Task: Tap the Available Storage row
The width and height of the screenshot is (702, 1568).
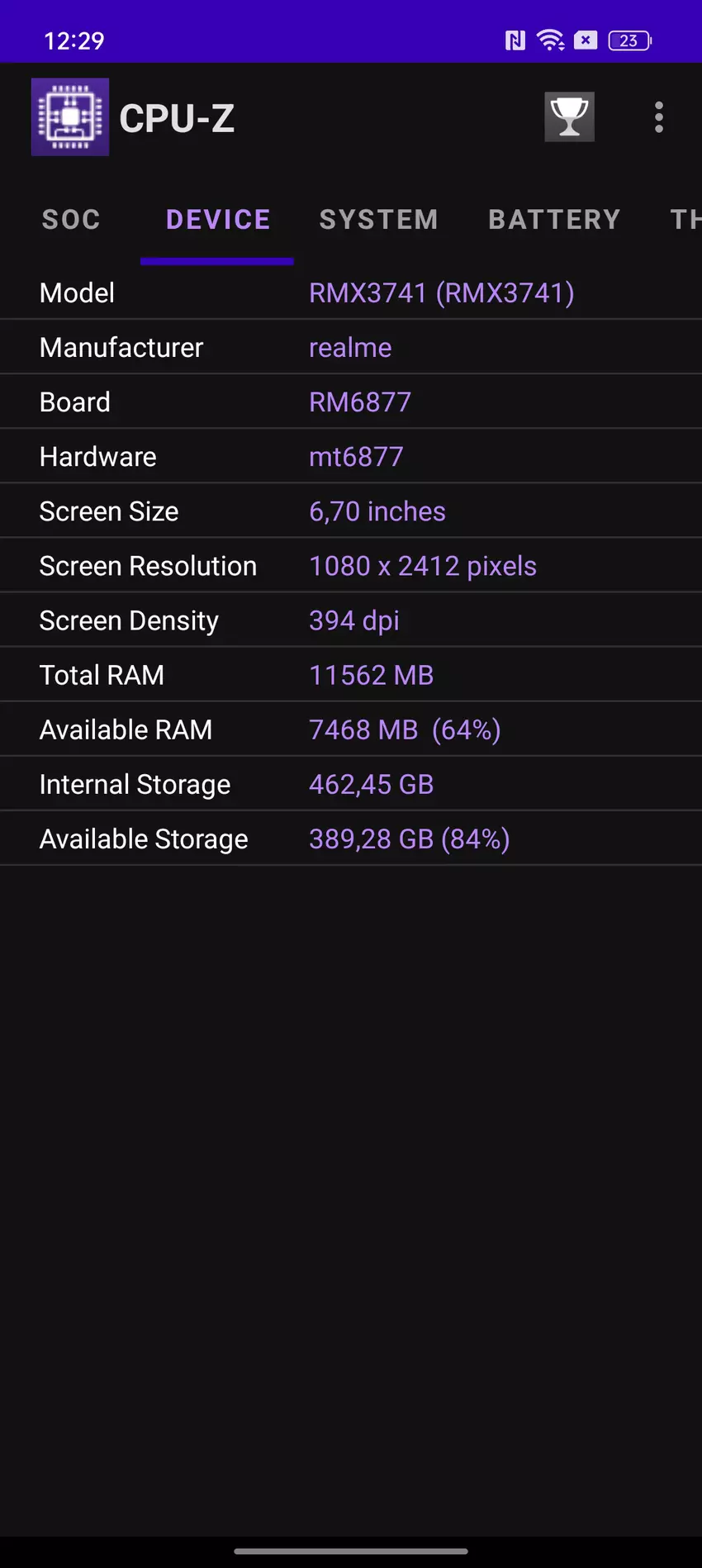Action: point(351,839)
